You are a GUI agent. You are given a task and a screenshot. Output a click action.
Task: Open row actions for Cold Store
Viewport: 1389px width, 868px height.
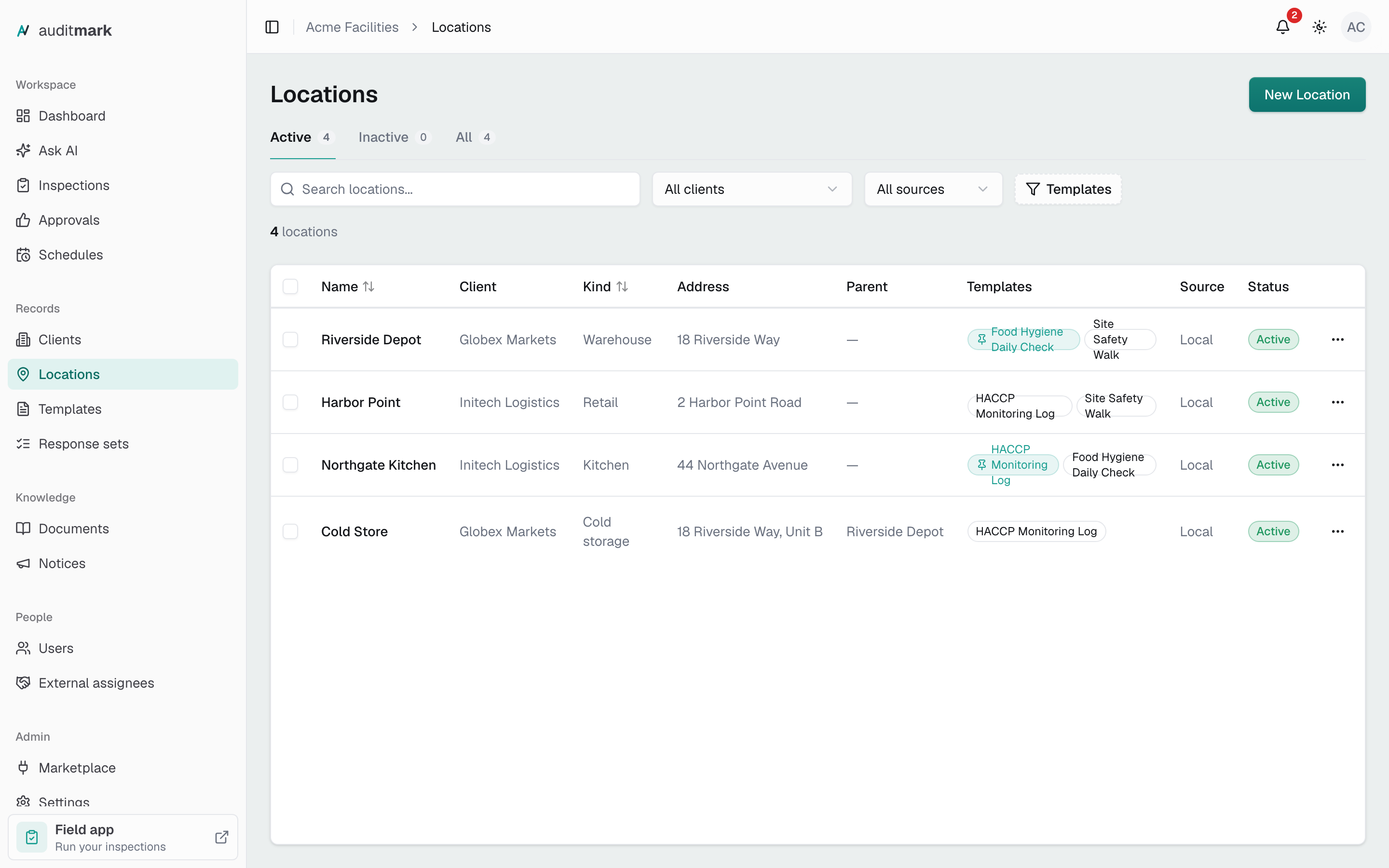point(1337,531)
